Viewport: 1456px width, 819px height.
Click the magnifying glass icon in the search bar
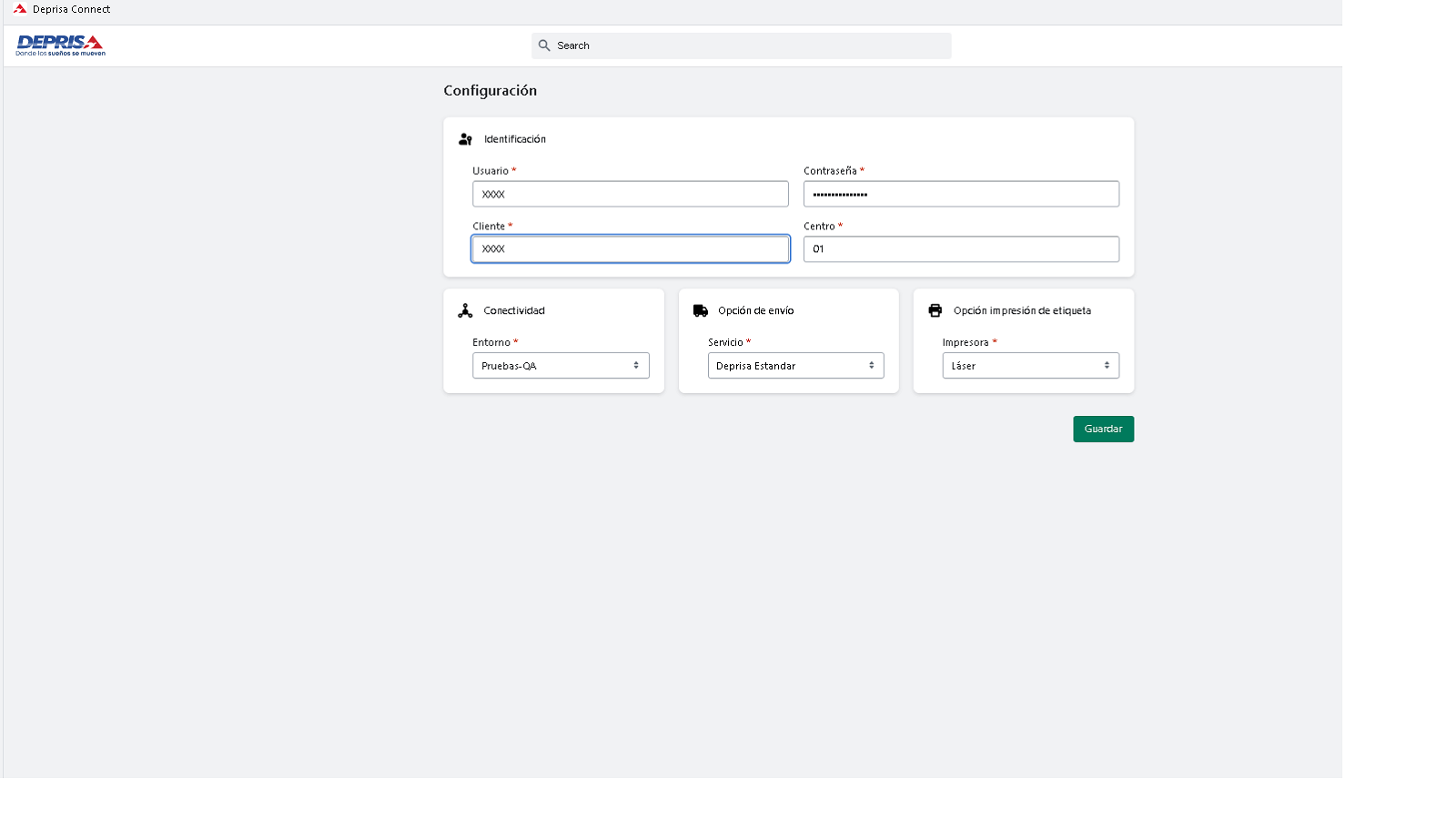(x=544, y=45)
